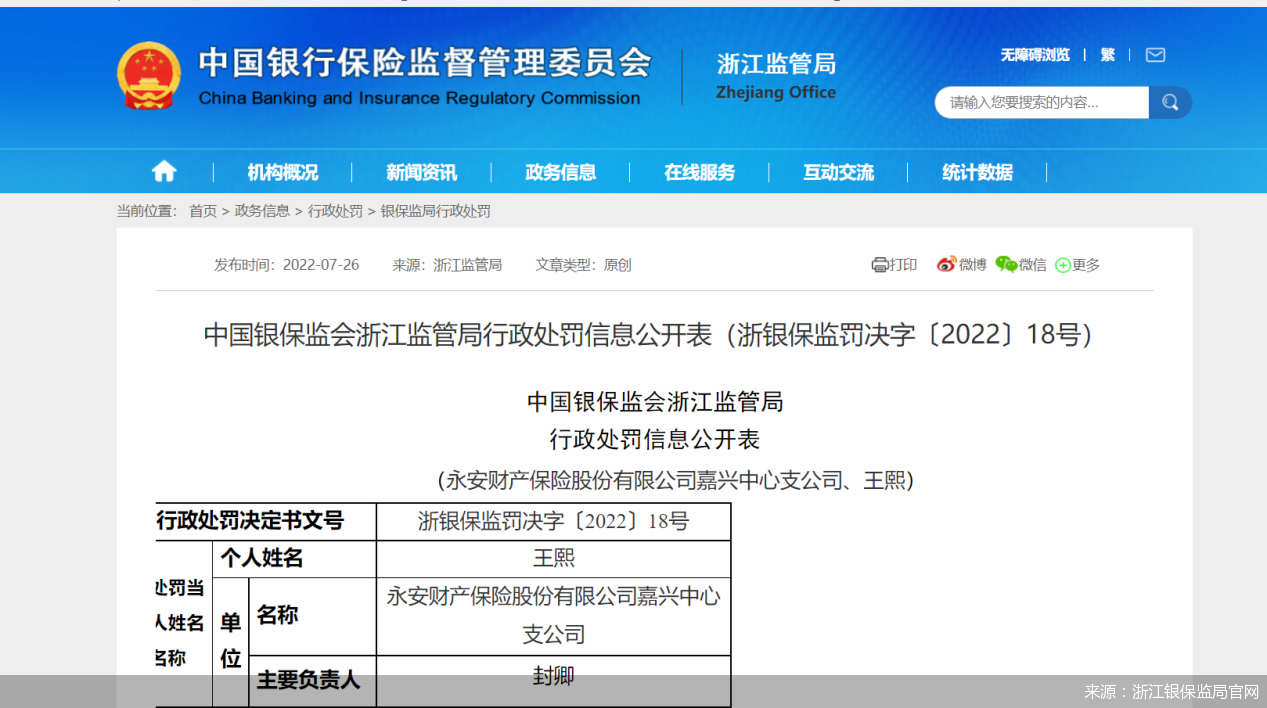Open the 互动交流 menu
The height and width of the screenshot is (708, 1267).
pos(838,172)
